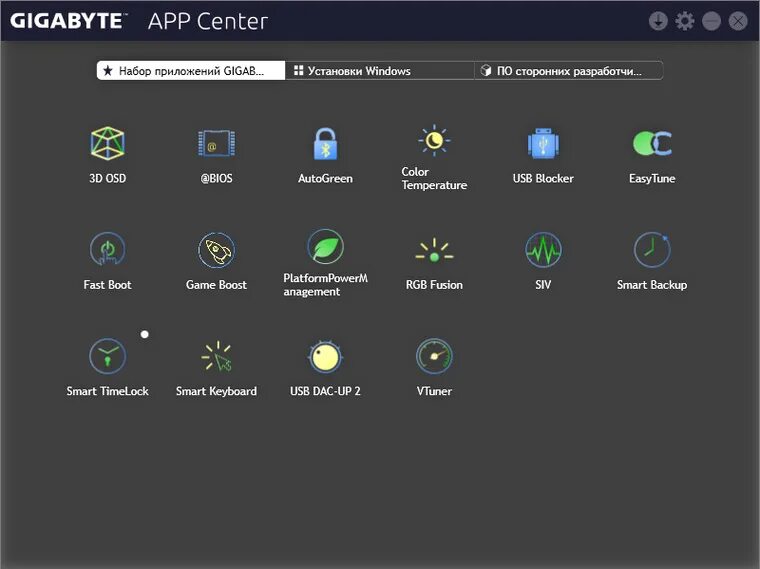Launch Smart Backup

point(652,250)
